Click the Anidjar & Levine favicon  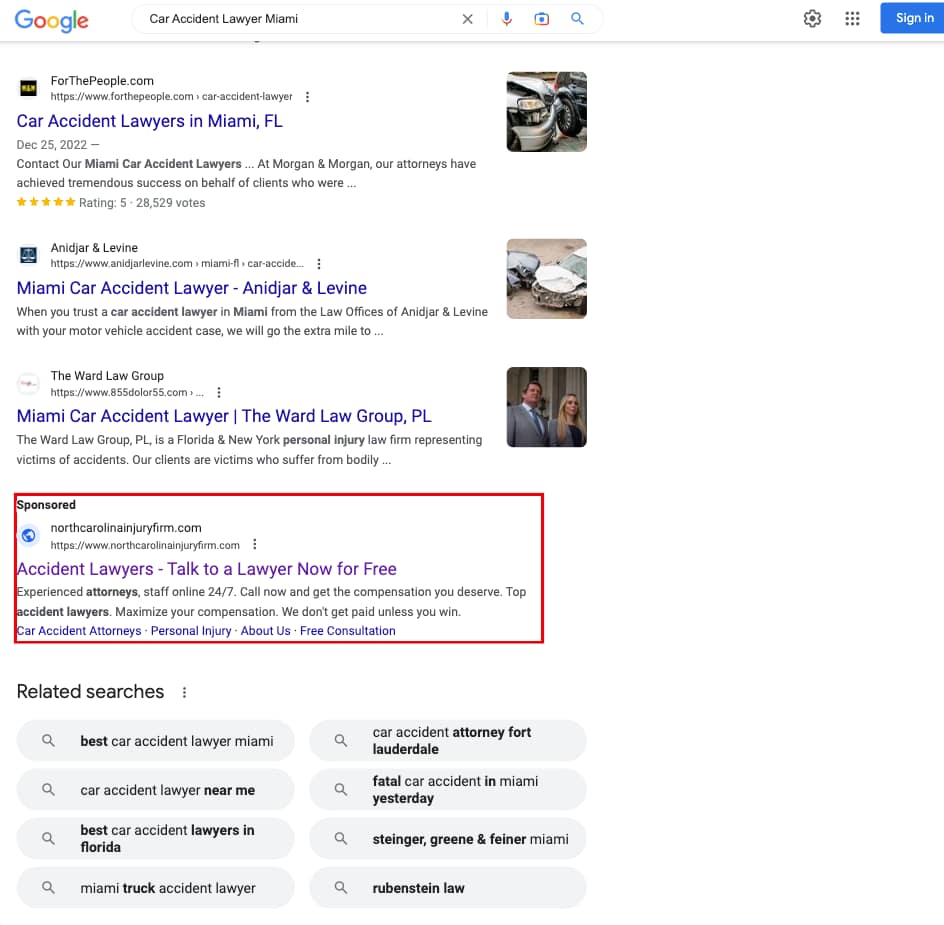tap(28, 255)
